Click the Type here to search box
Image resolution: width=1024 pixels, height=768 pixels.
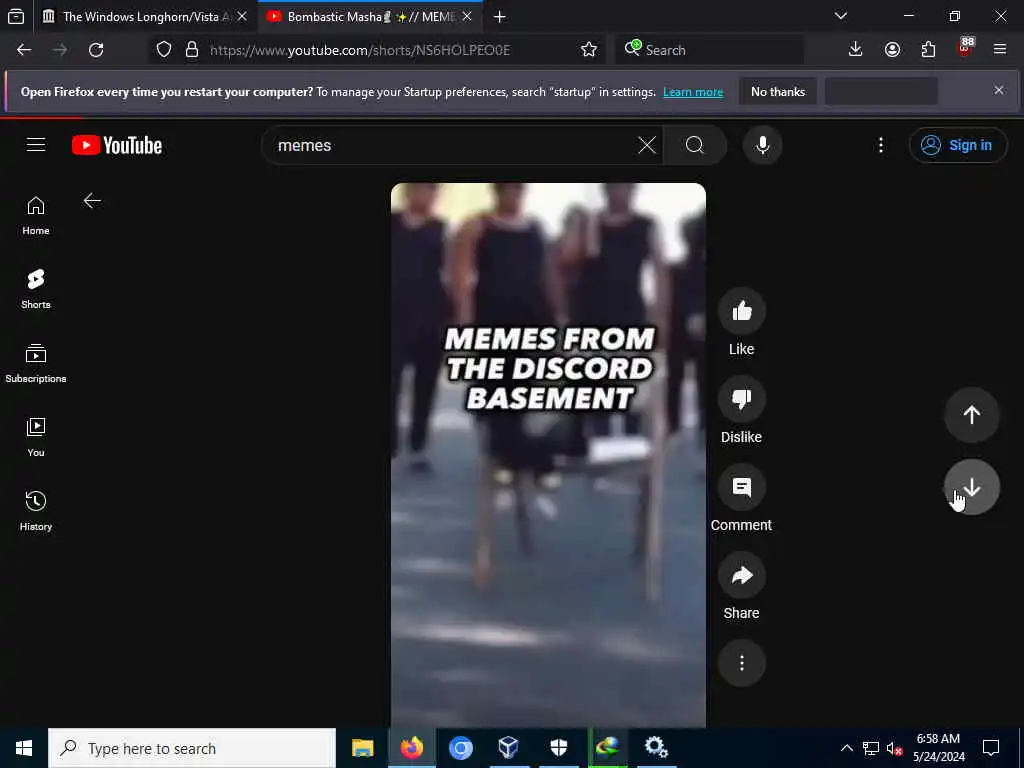192,748
